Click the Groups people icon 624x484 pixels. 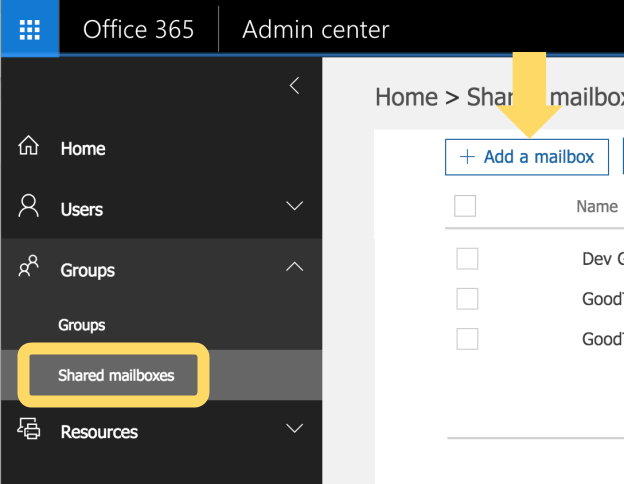(29, 268)
